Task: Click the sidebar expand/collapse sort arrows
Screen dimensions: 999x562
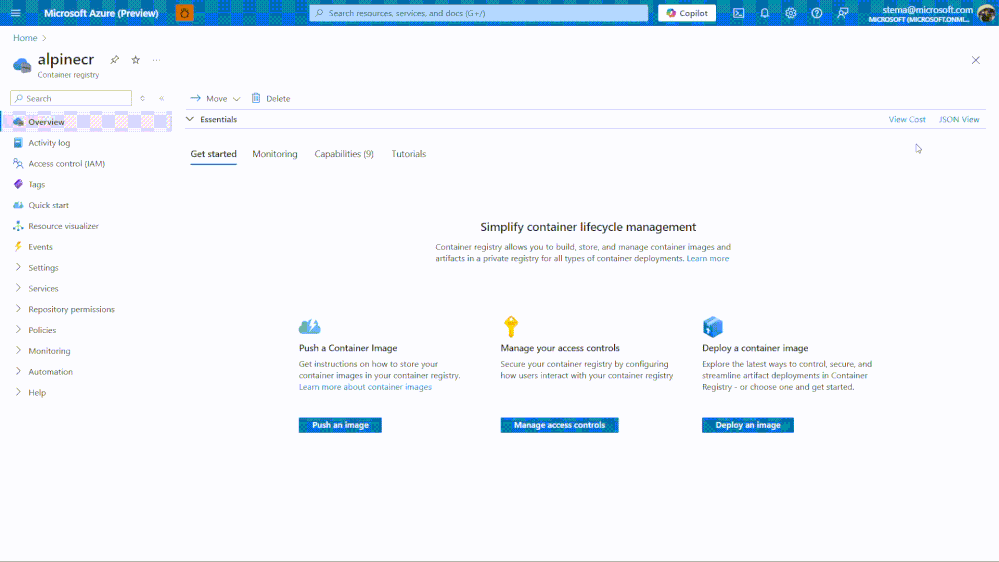Action: point(143,98)
